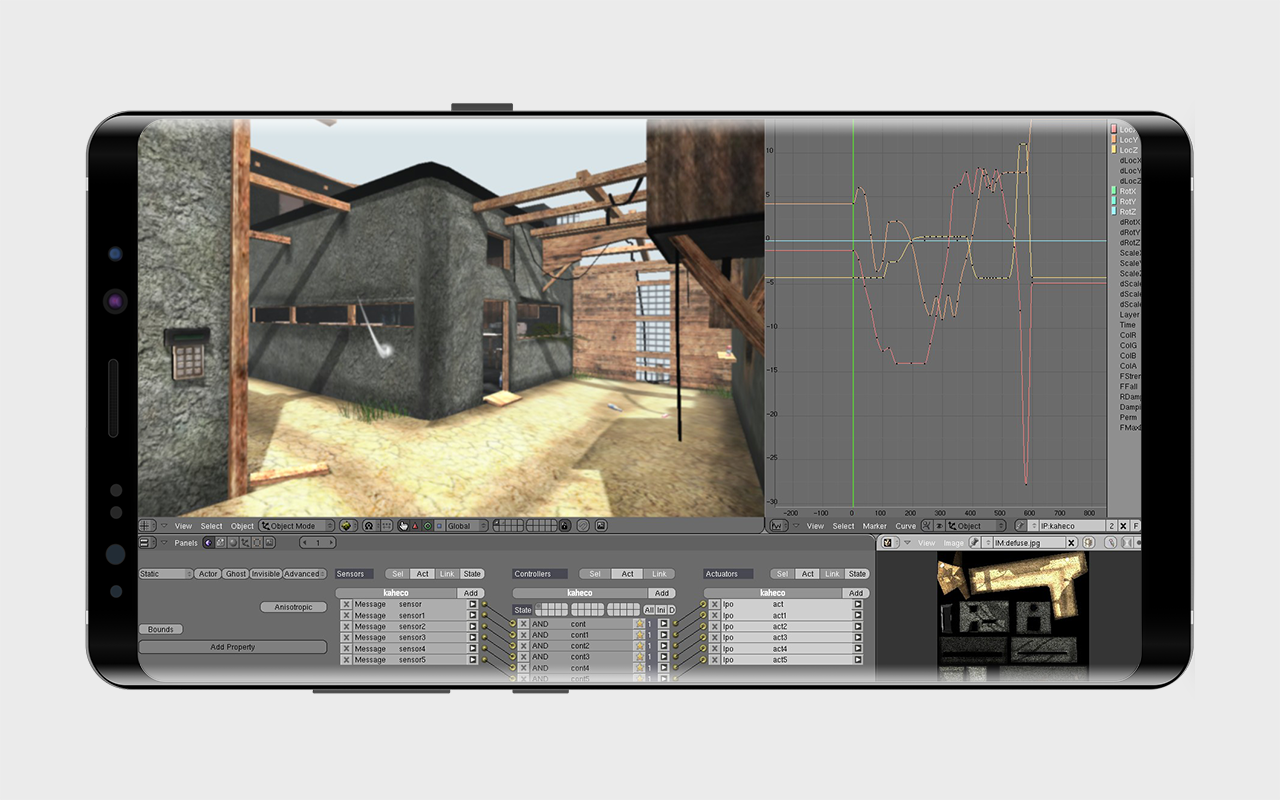
Task: Open the Object menu in 3D view
Action: (242, 526)
